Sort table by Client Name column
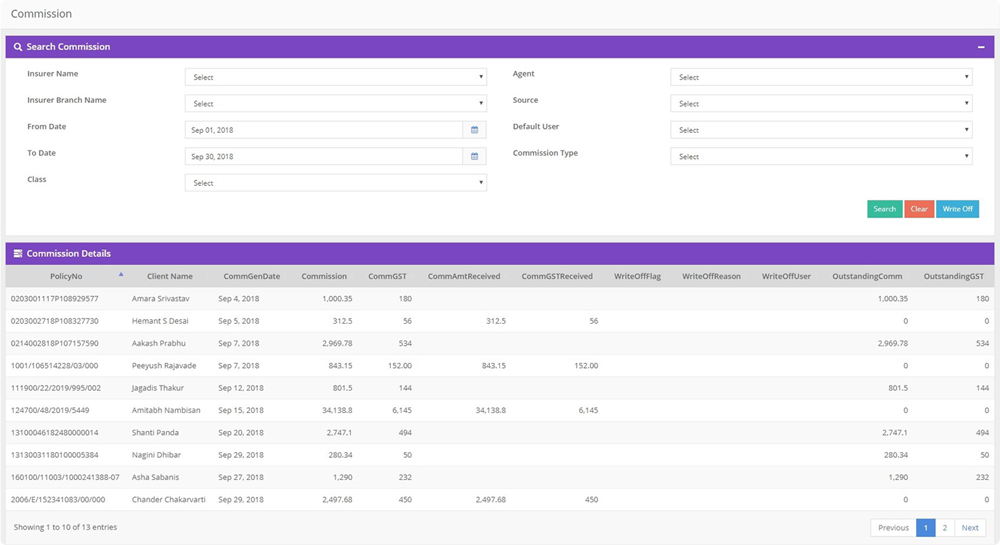1000x545 pixels. tap(169, 276)
